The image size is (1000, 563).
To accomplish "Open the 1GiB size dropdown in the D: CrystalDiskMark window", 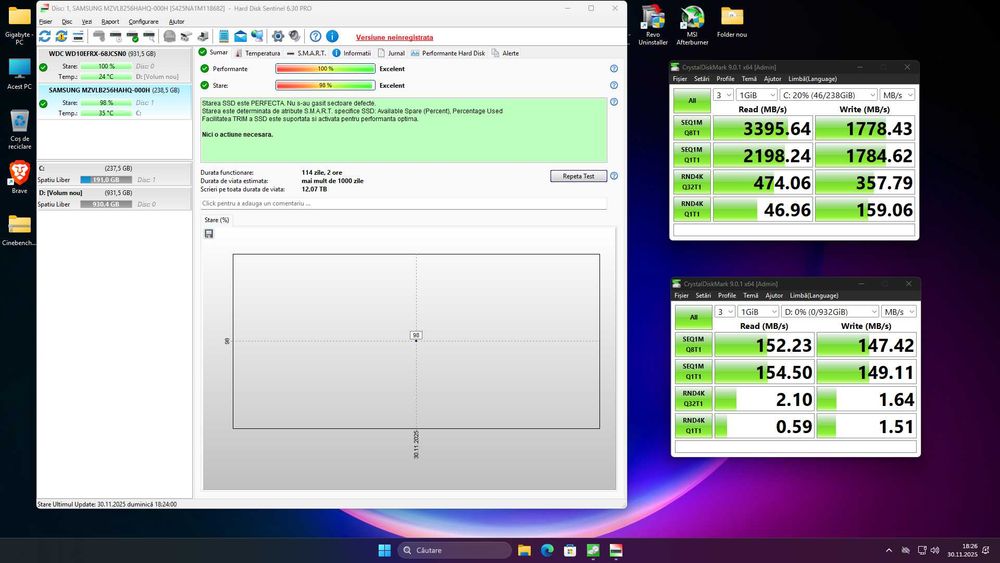I will [x=758, y=312].
